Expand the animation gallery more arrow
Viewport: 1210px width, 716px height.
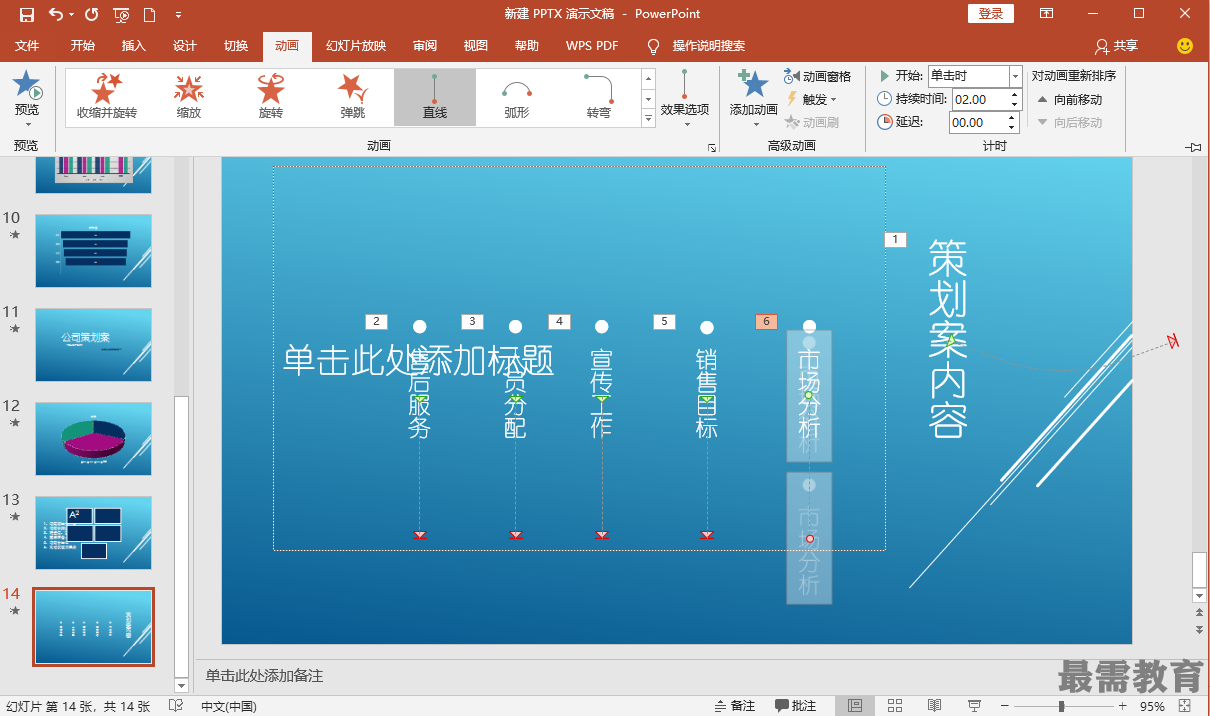pos(648,118)
